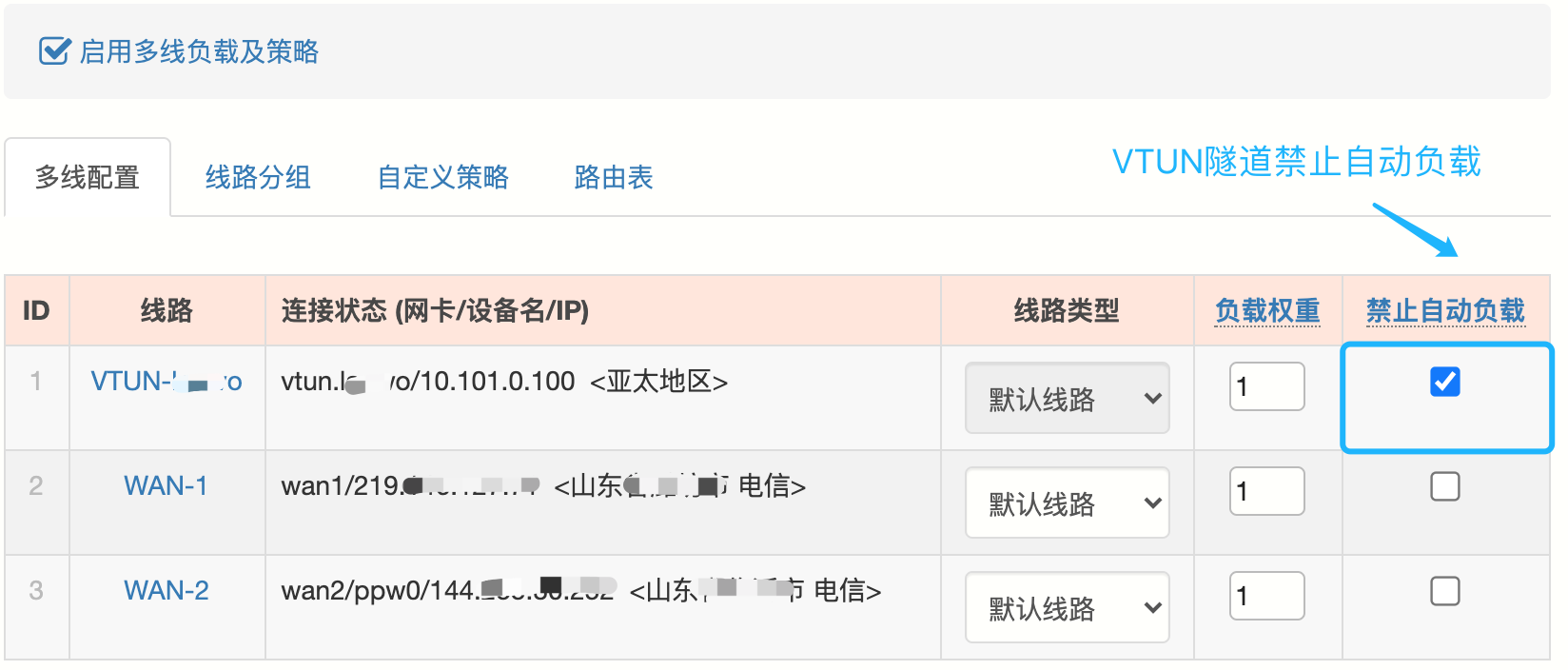Check 禁止自动负载 box for WAN-2

pos(1444,591)
